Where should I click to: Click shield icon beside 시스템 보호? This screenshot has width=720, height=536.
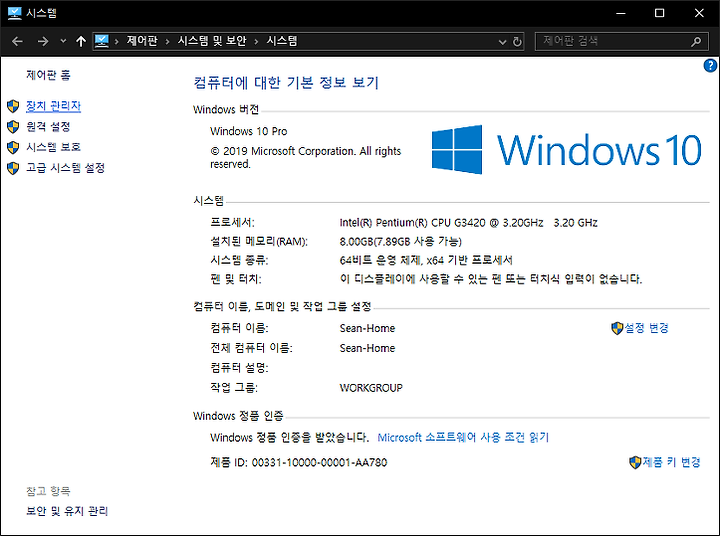click(x=13, y=147)
